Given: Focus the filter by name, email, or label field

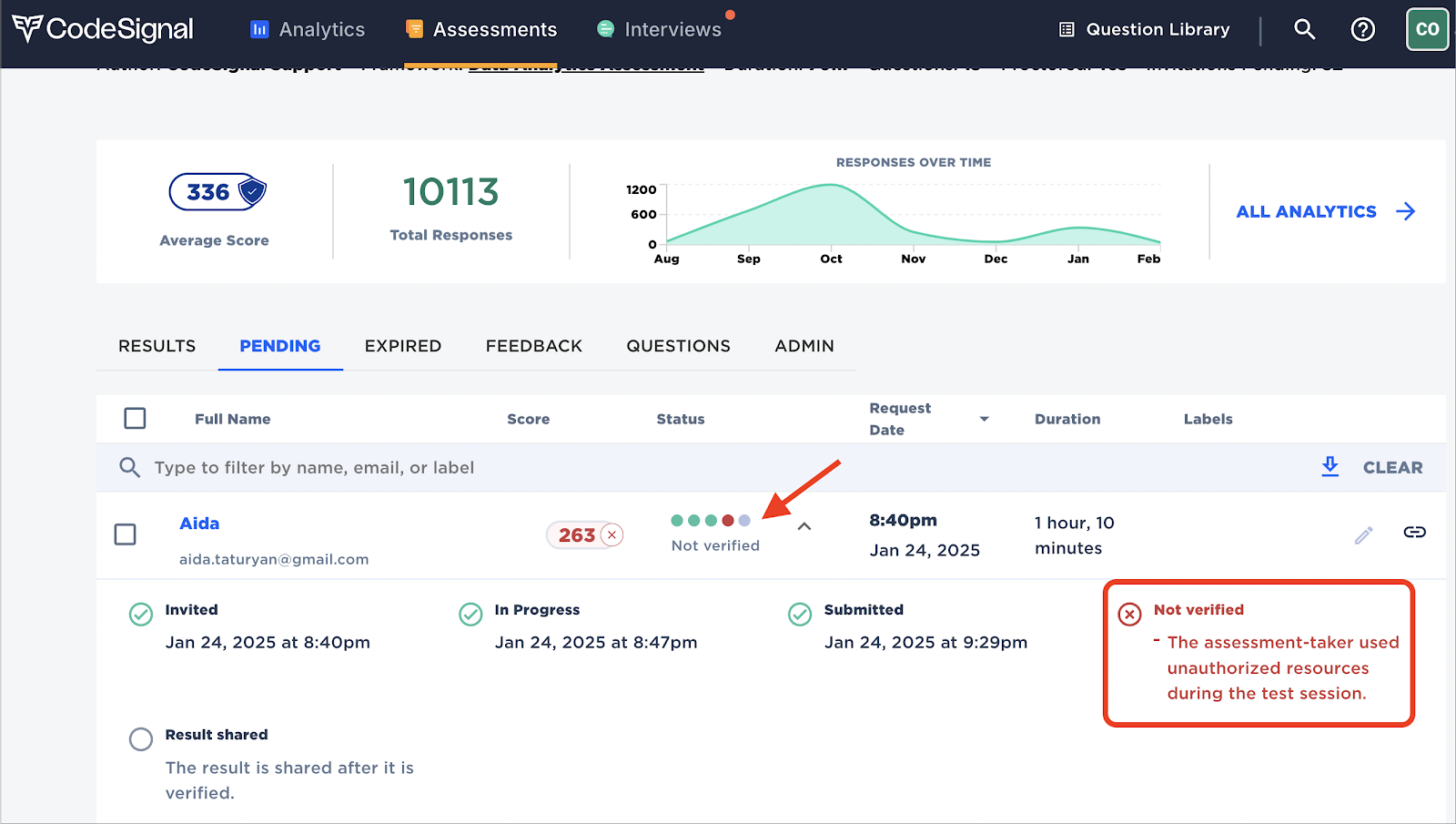Looking at the screenshot, I should pyautogui.click(x=314, y=467).
